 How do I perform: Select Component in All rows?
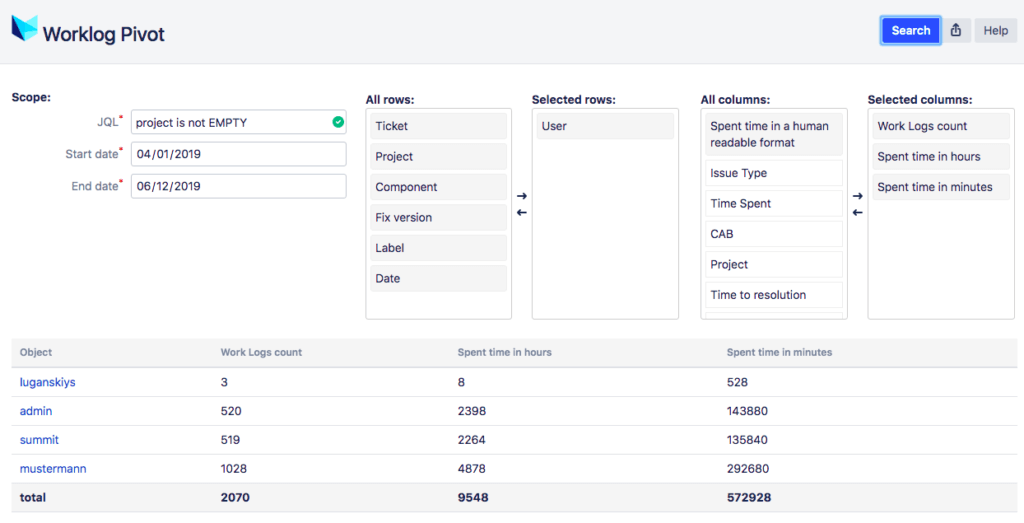point(438,187)
